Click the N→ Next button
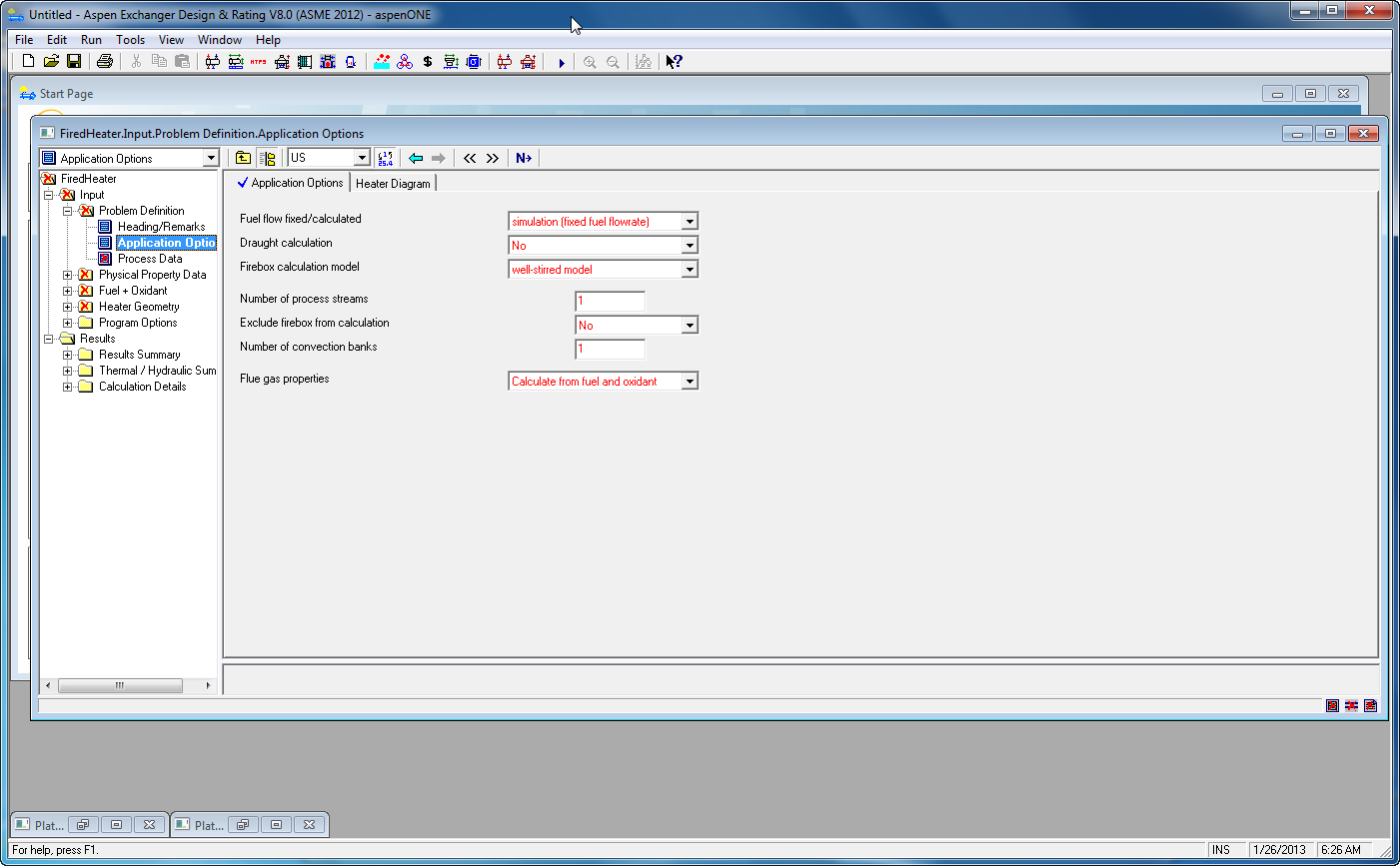 [524, 158]
